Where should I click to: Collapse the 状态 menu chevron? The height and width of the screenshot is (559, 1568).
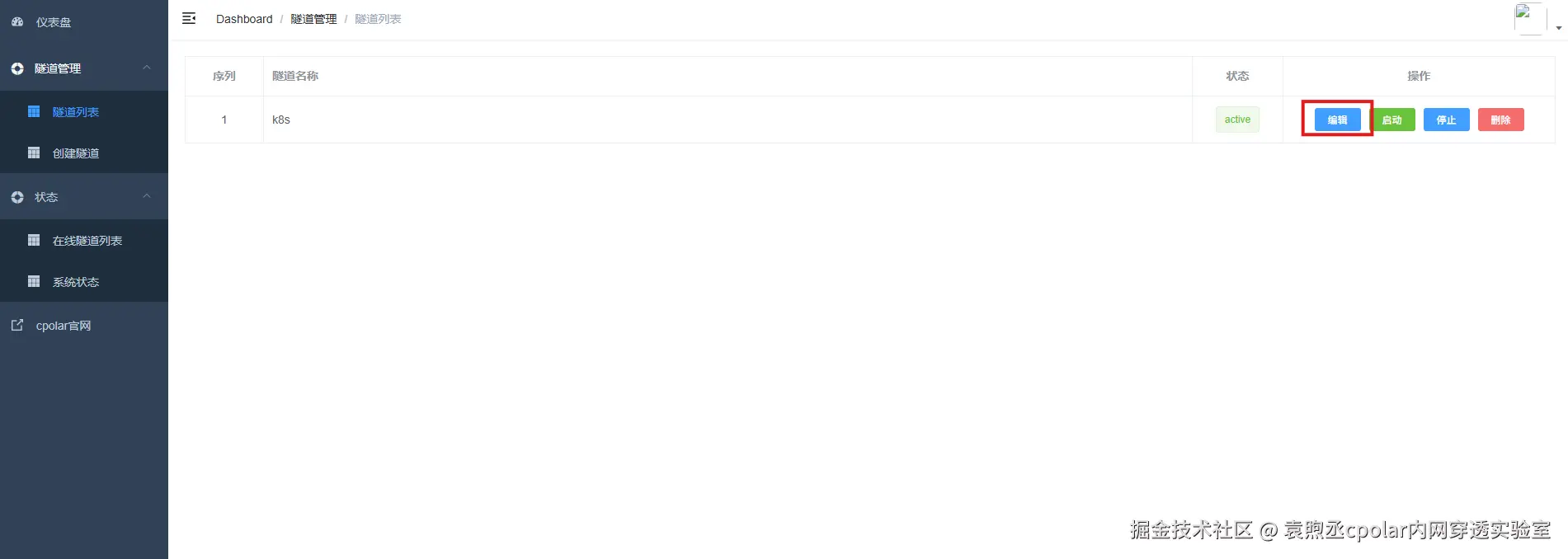coord(147,196)
